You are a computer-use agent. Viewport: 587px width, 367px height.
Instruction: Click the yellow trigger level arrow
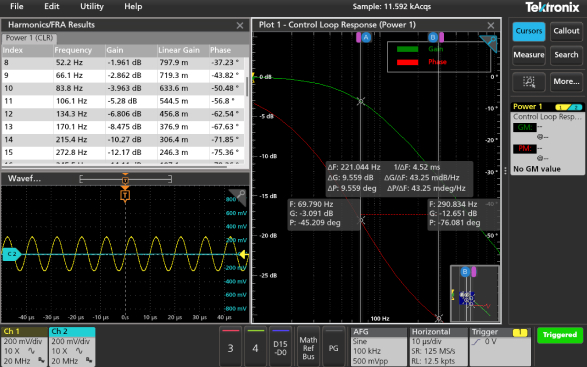point(244,255)
